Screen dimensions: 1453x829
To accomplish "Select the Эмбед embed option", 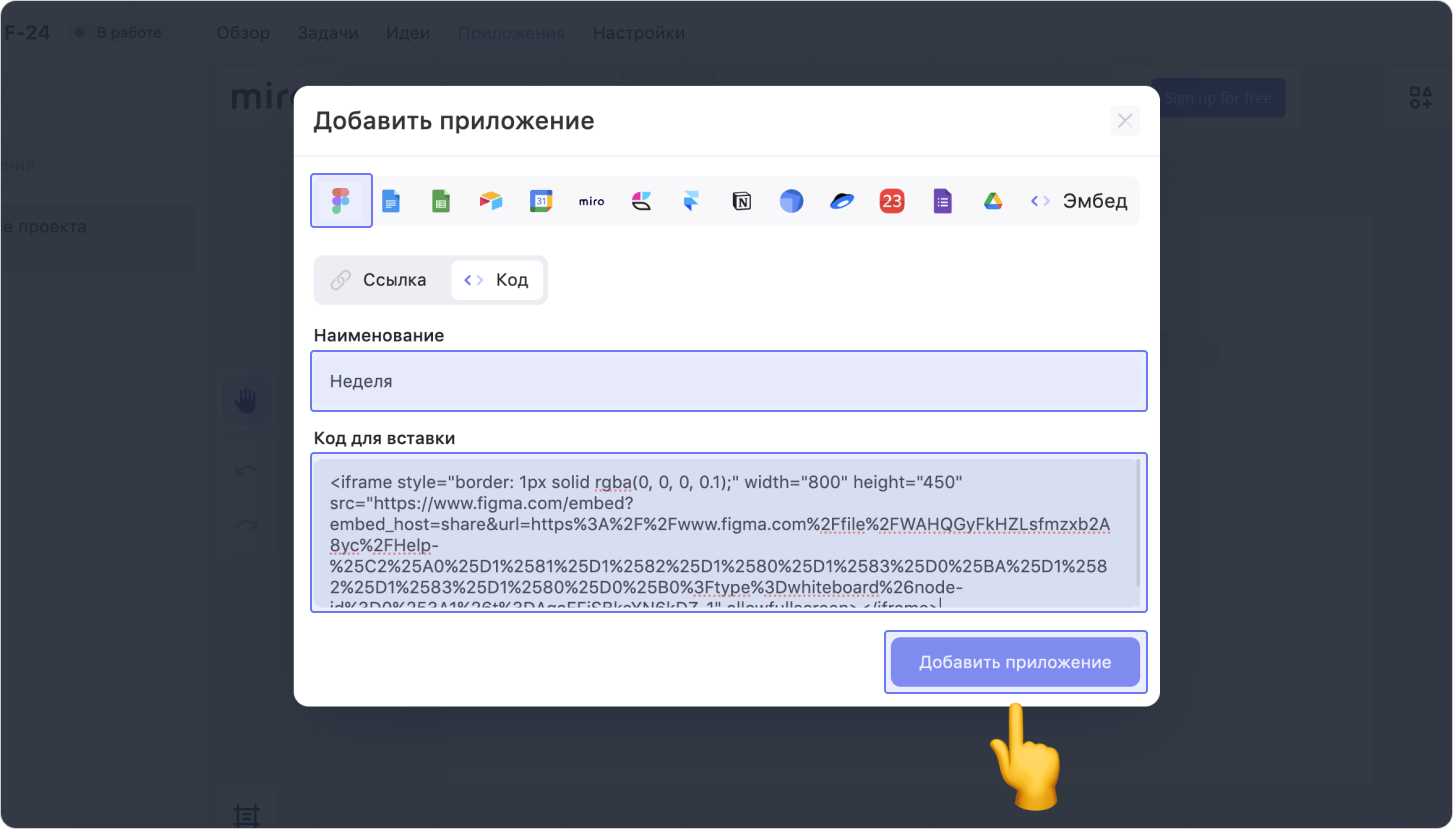I will pos(1079,201).
